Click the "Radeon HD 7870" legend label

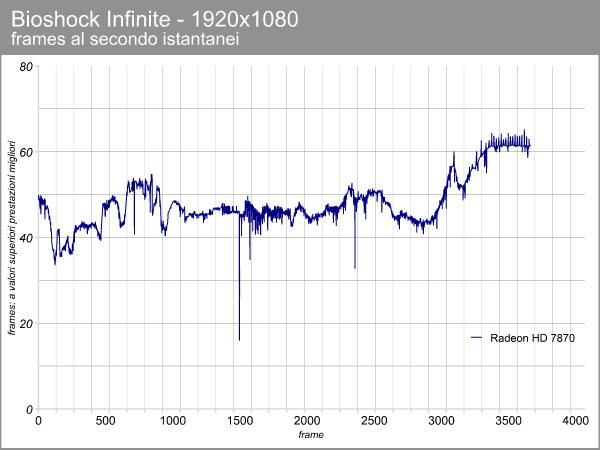(x=532, y=338)
